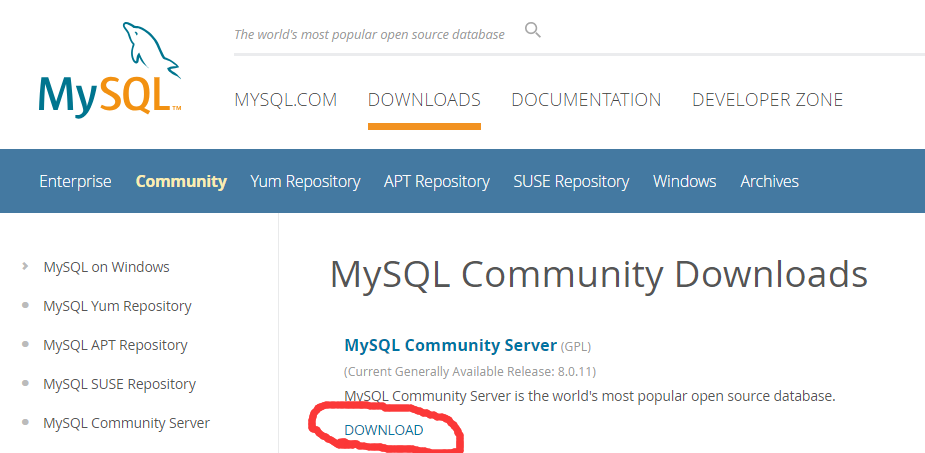Viewport: 925px width, 453px height.
Task: Open the SUSE Repository tab
Action: coord(571,181)
